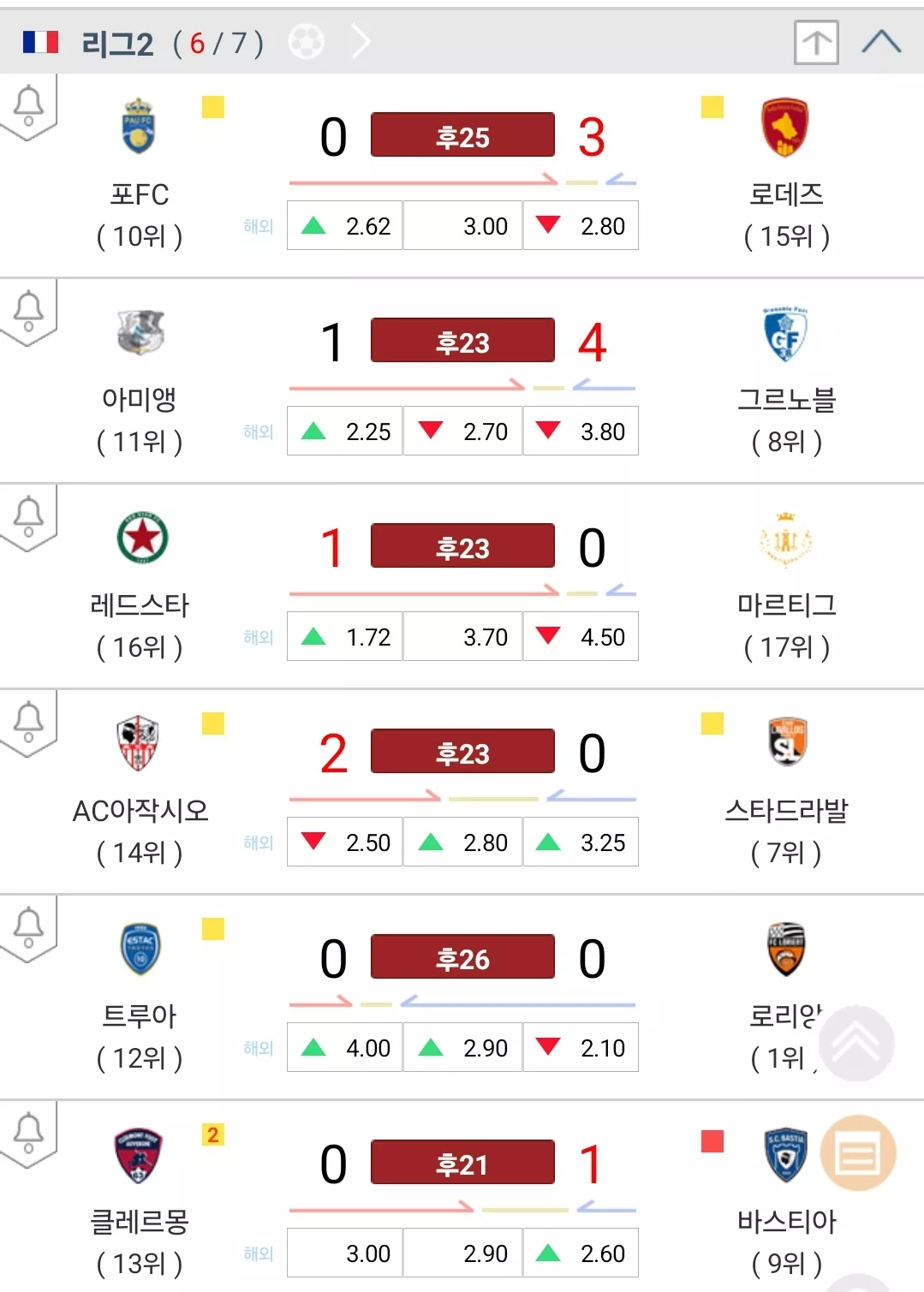
Task: Open the orange floating list icon
Action: 858,1152
